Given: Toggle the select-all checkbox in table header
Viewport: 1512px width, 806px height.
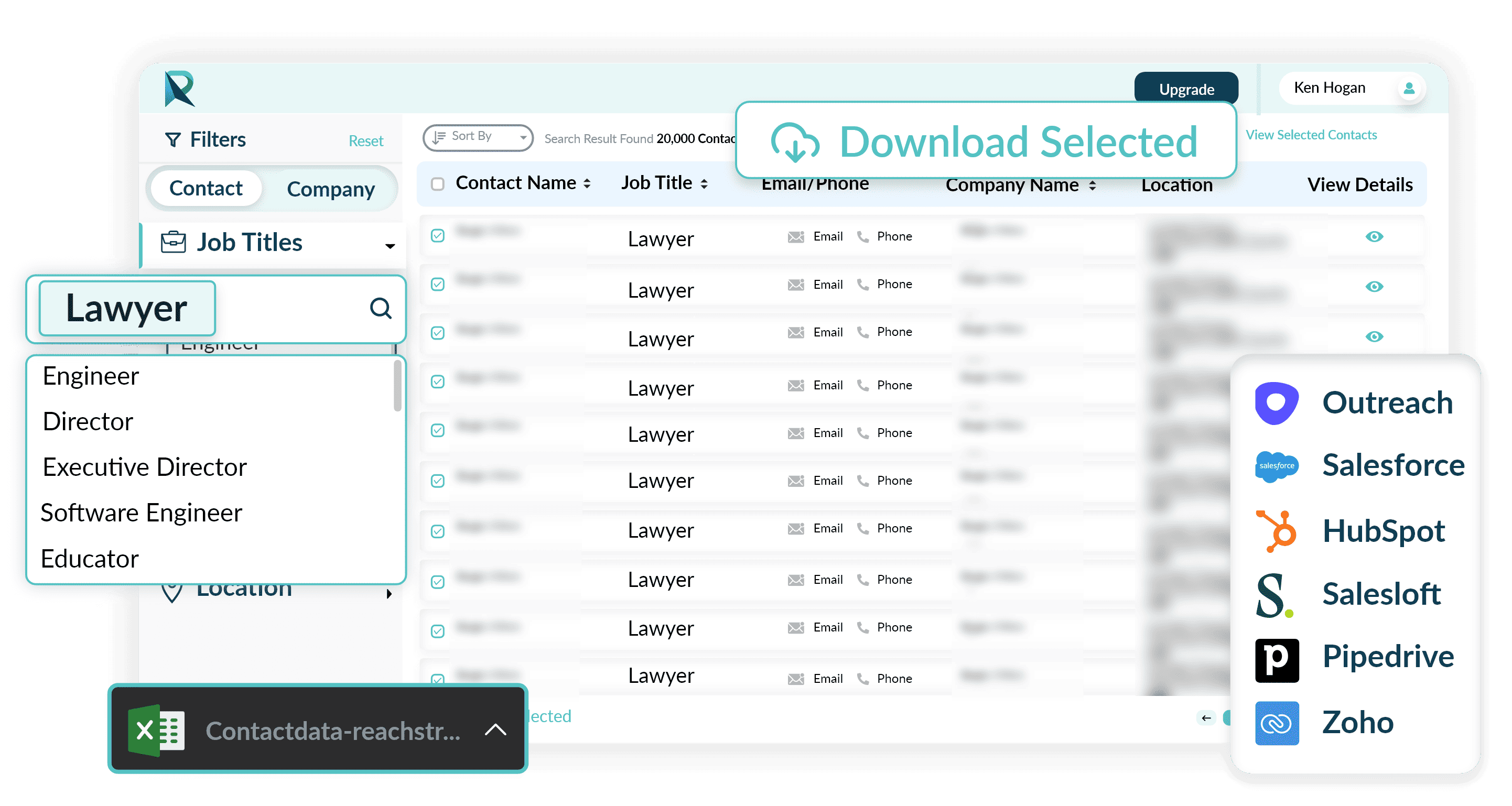Looking at the screenshot, I should 437,184.
